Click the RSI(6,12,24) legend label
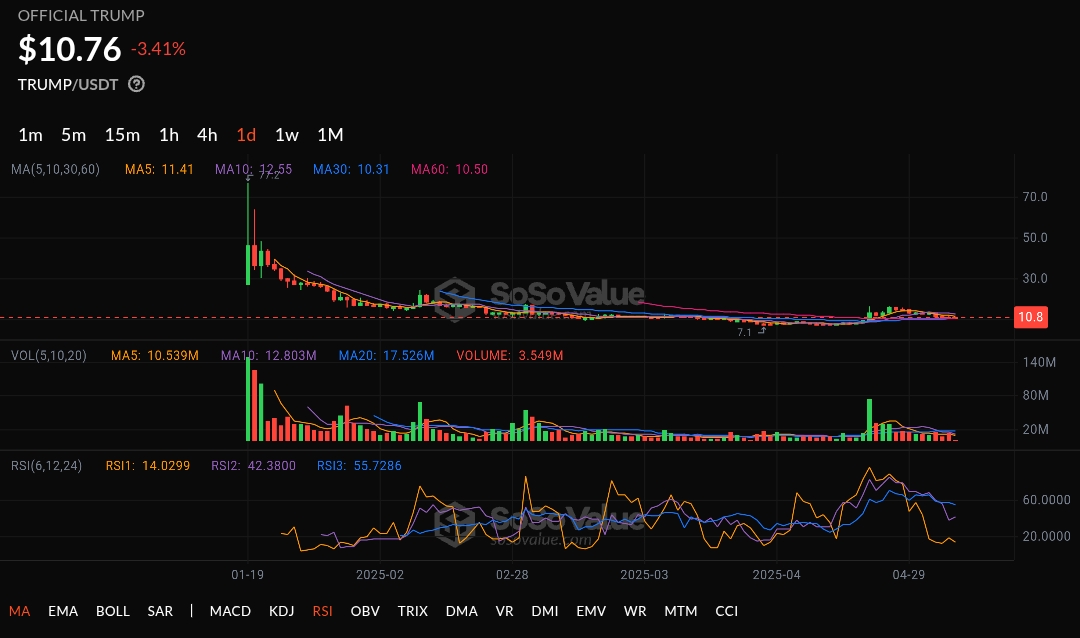1080x638 pixels. click(x=46, y=466)
